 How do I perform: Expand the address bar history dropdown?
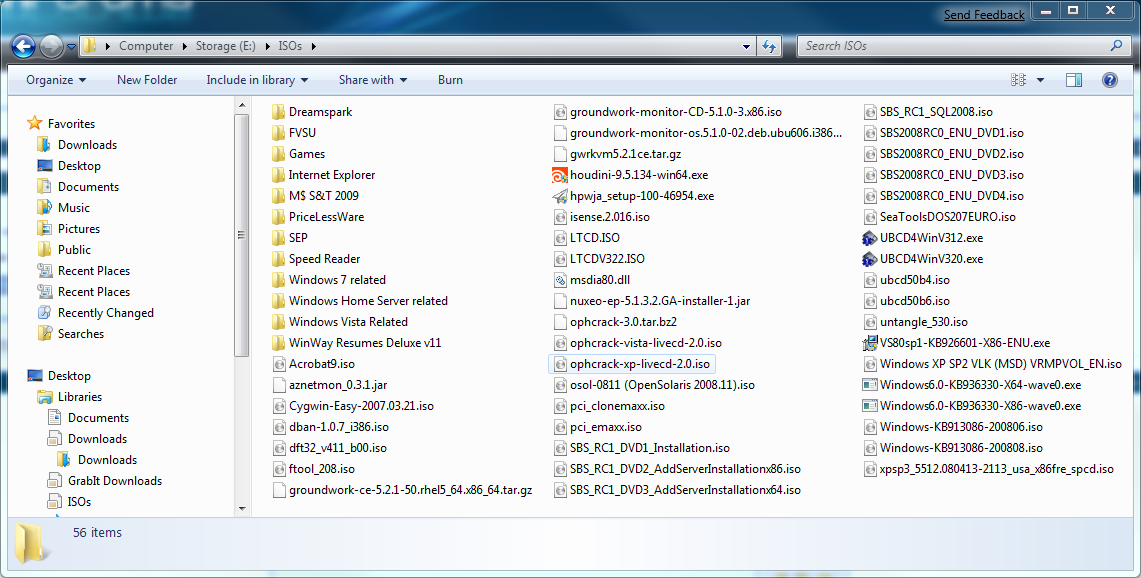click(747, 46)
